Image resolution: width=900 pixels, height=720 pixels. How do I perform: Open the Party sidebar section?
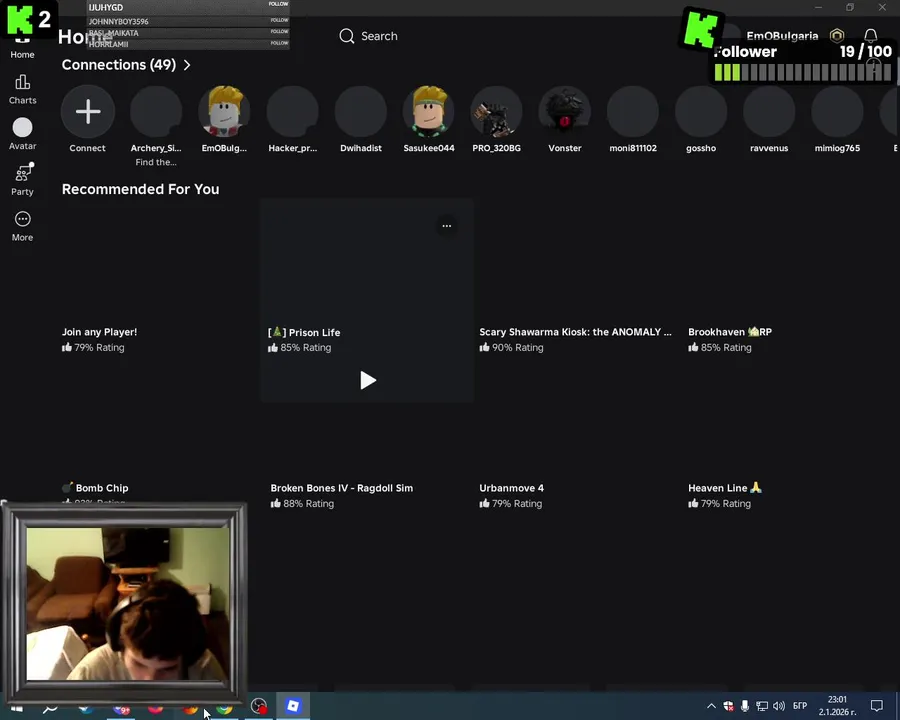[x=22, y=180]
